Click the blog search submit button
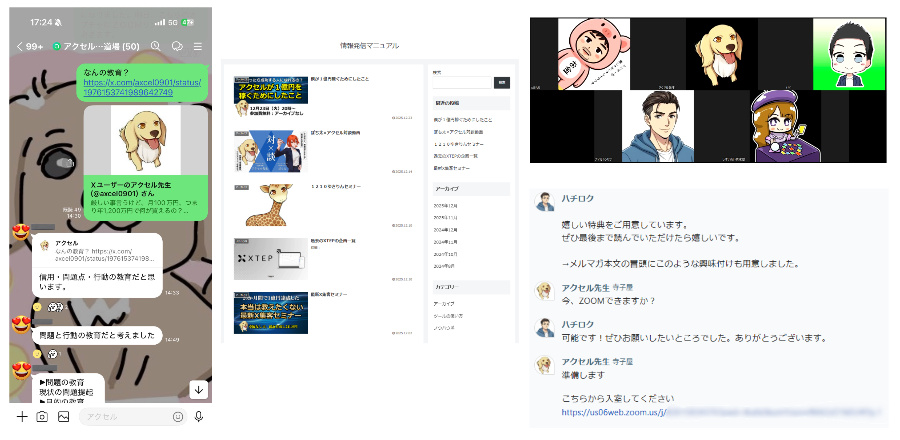900x440 pixels. (502, 82)
